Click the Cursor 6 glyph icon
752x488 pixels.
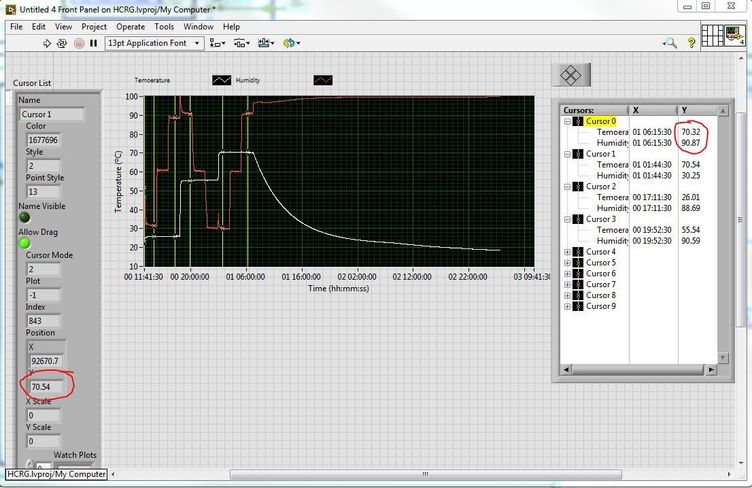578,274
